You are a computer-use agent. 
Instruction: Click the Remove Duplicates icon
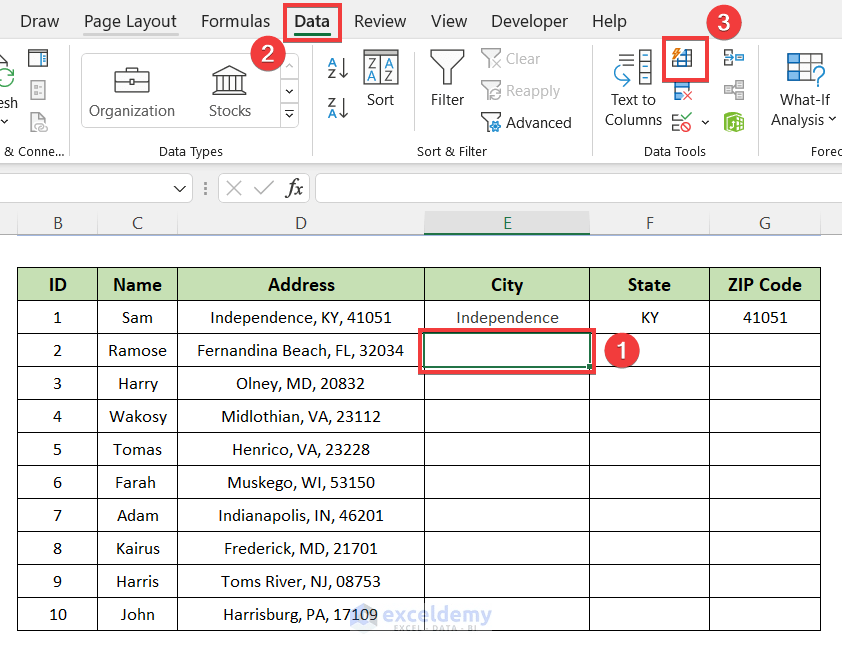tap(683, 90)
